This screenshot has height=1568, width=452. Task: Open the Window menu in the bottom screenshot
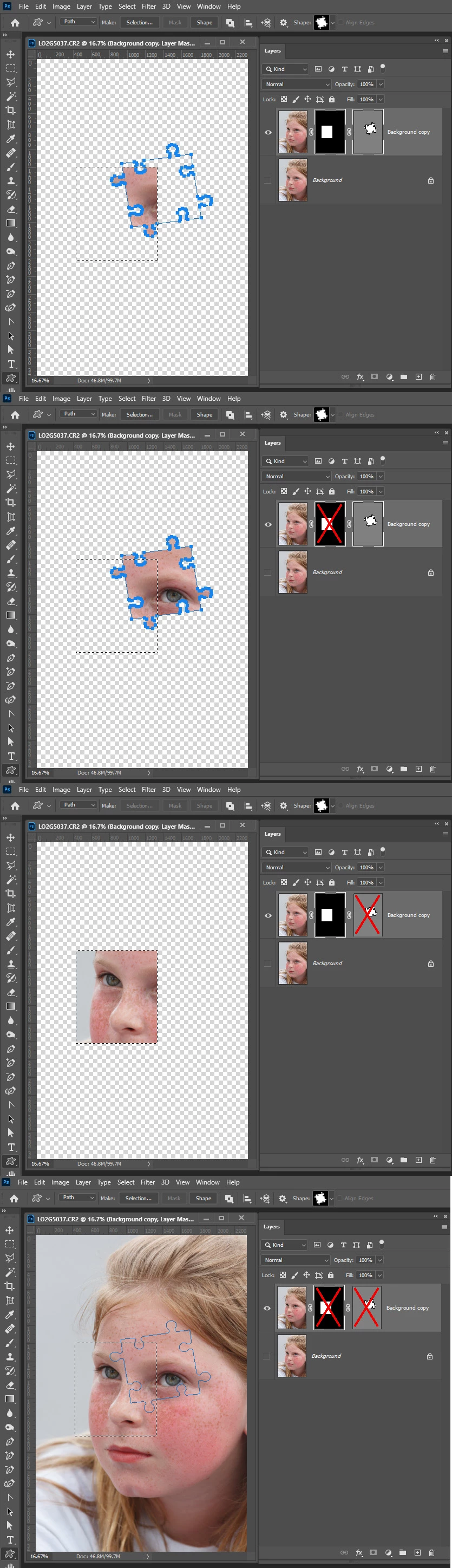click(207, 1182)
